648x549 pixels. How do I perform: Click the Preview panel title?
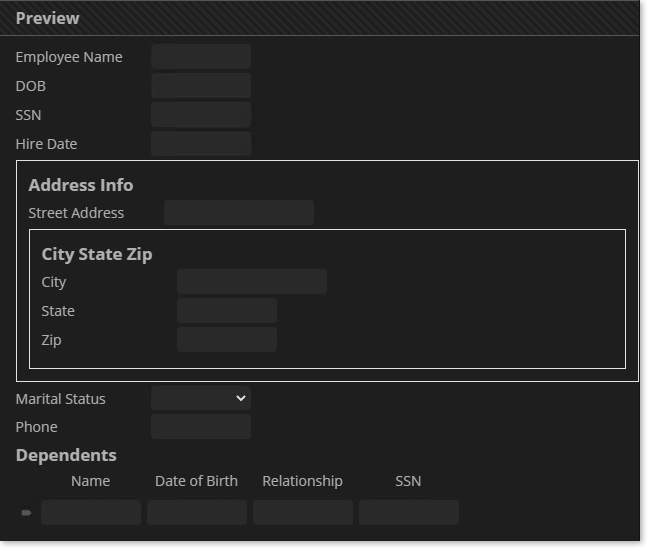48,18
